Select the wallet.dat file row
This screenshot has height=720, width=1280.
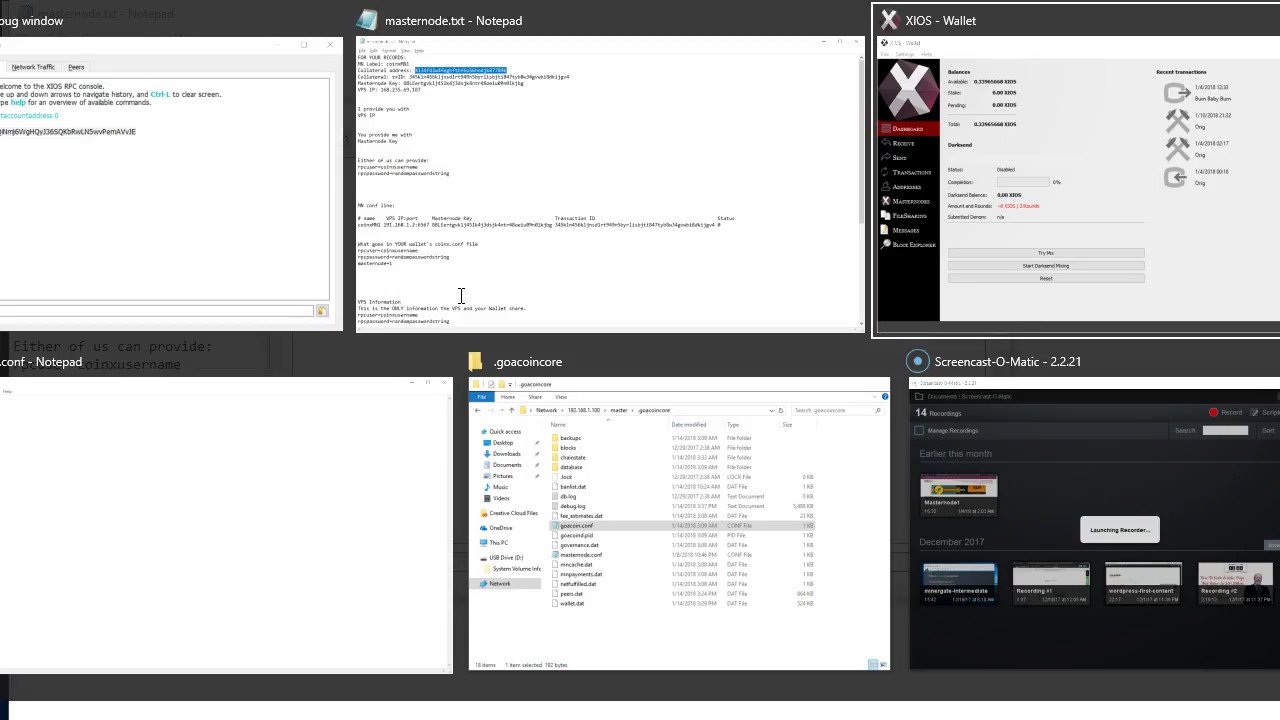682,603
